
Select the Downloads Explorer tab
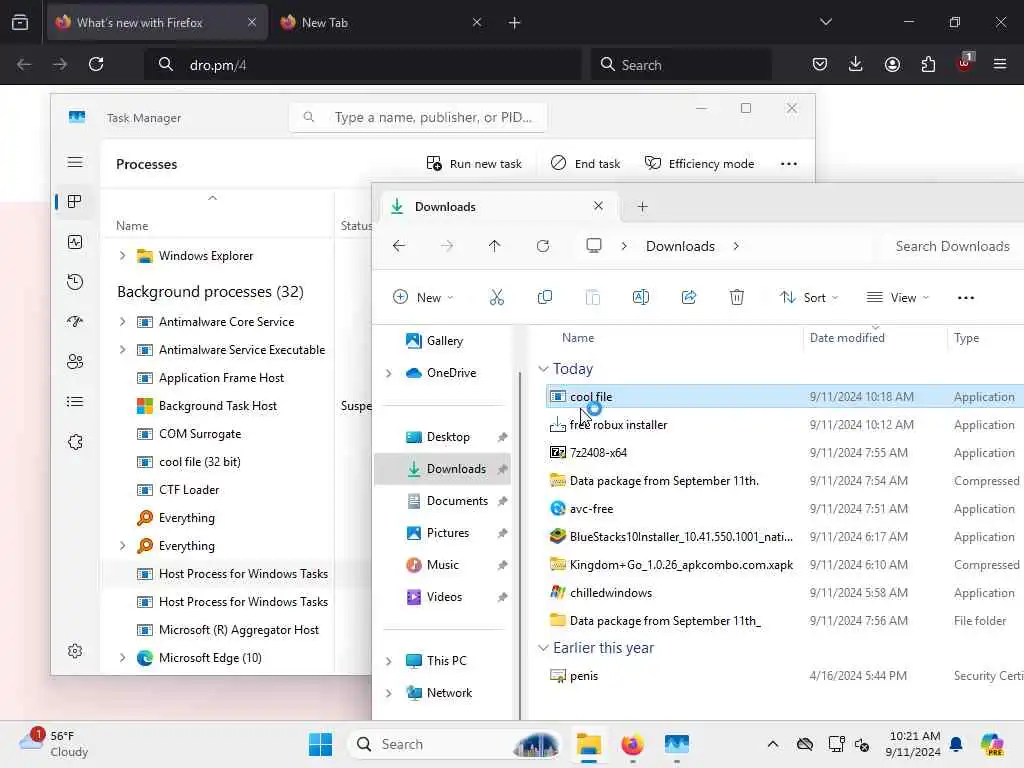coord(500,206)
